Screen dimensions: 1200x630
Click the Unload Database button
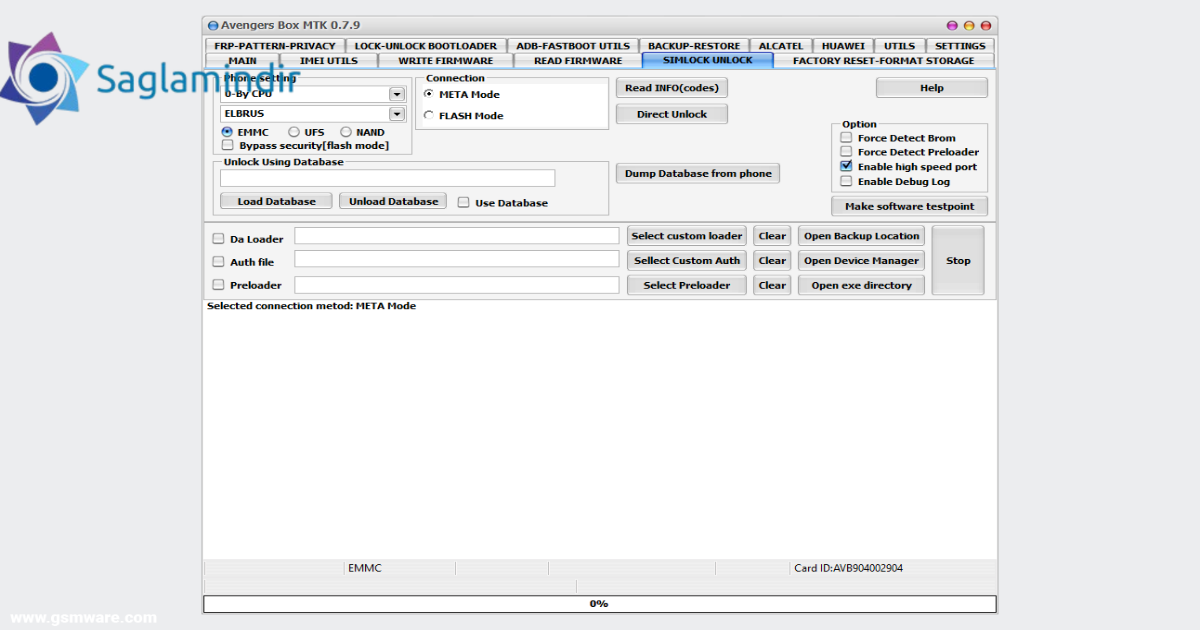tap(393, 201)
